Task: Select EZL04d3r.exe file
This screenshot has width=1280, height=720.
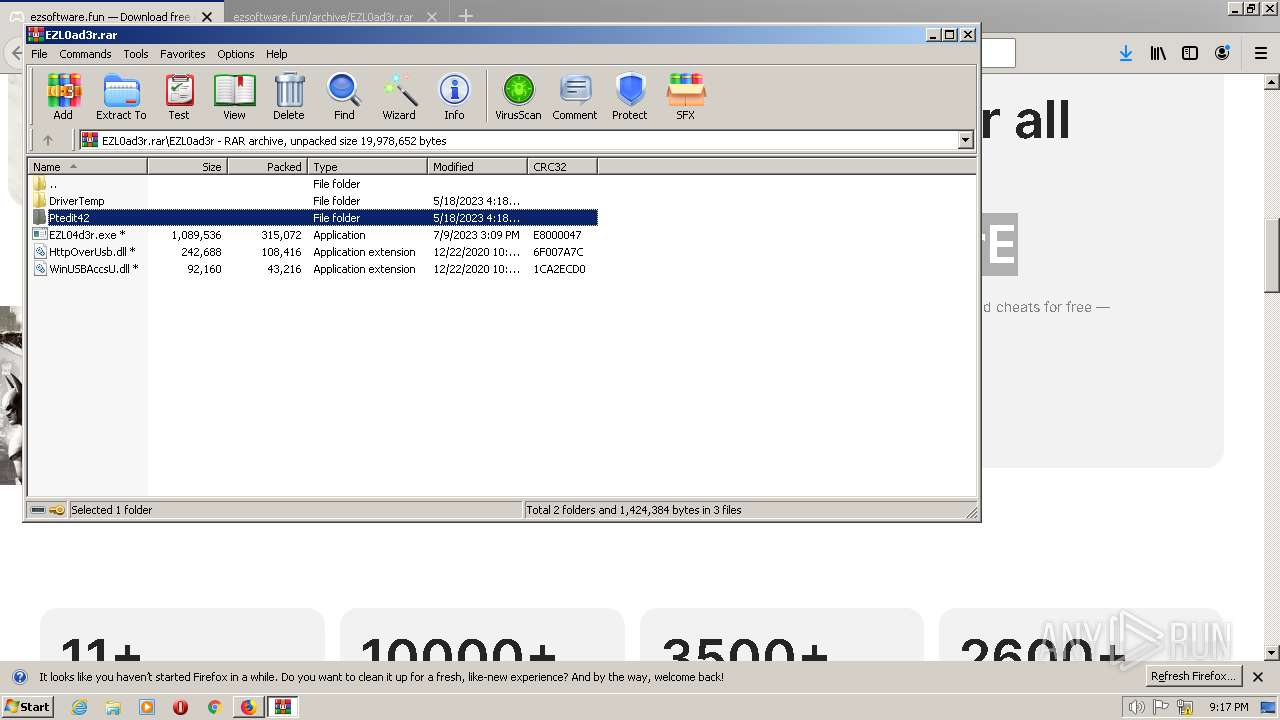Action: click(x=313, y=235)
